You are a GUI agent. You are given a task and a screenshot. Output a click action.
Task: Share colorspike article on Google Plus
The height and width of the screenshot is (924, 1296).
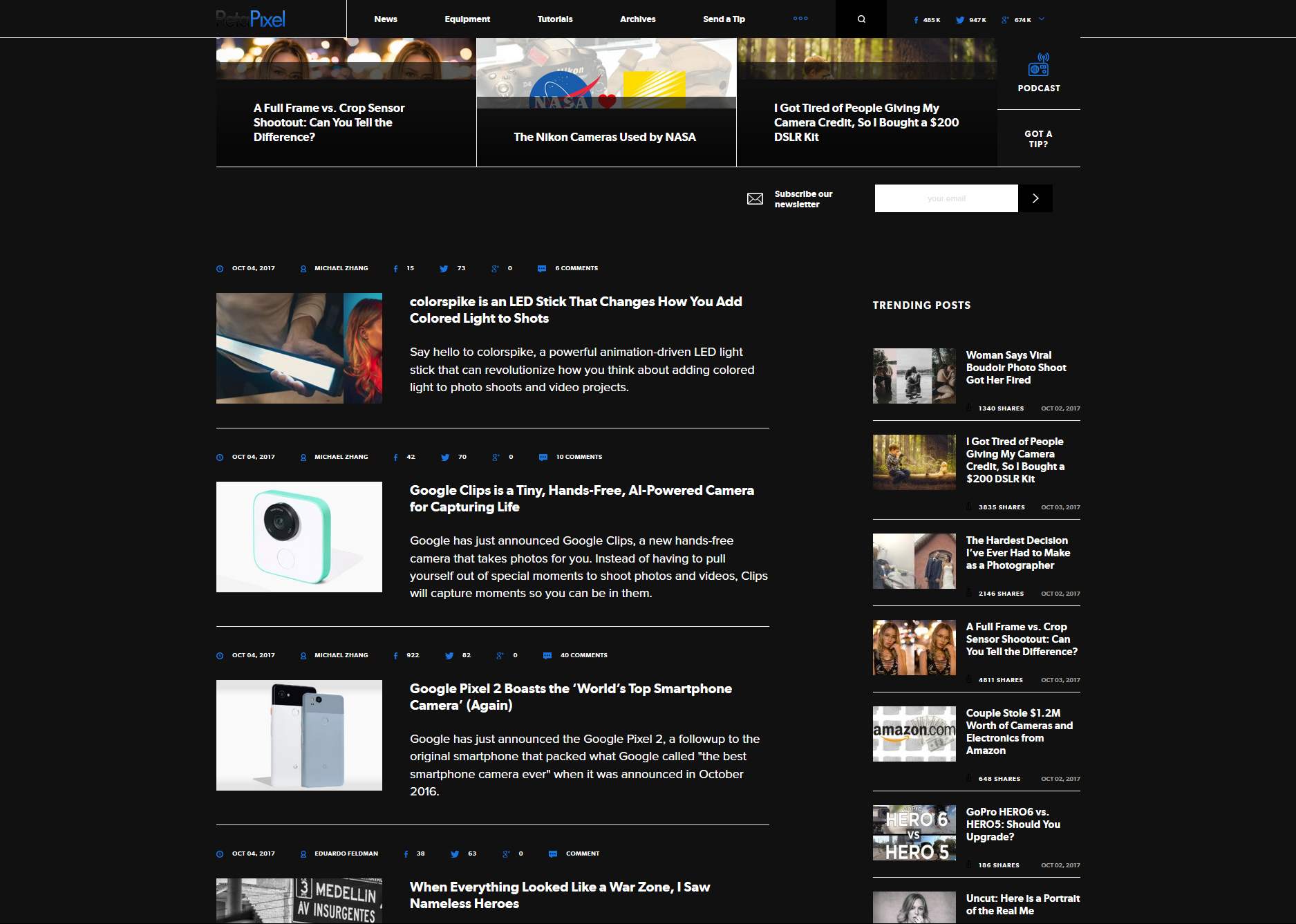pos(495,268)
